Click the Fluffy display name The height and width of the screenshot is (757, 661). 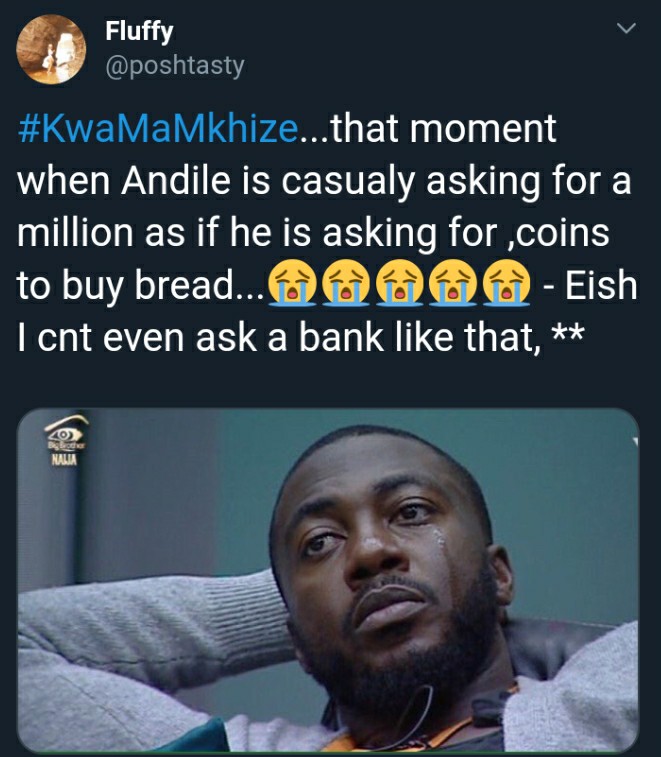(139, 32)
